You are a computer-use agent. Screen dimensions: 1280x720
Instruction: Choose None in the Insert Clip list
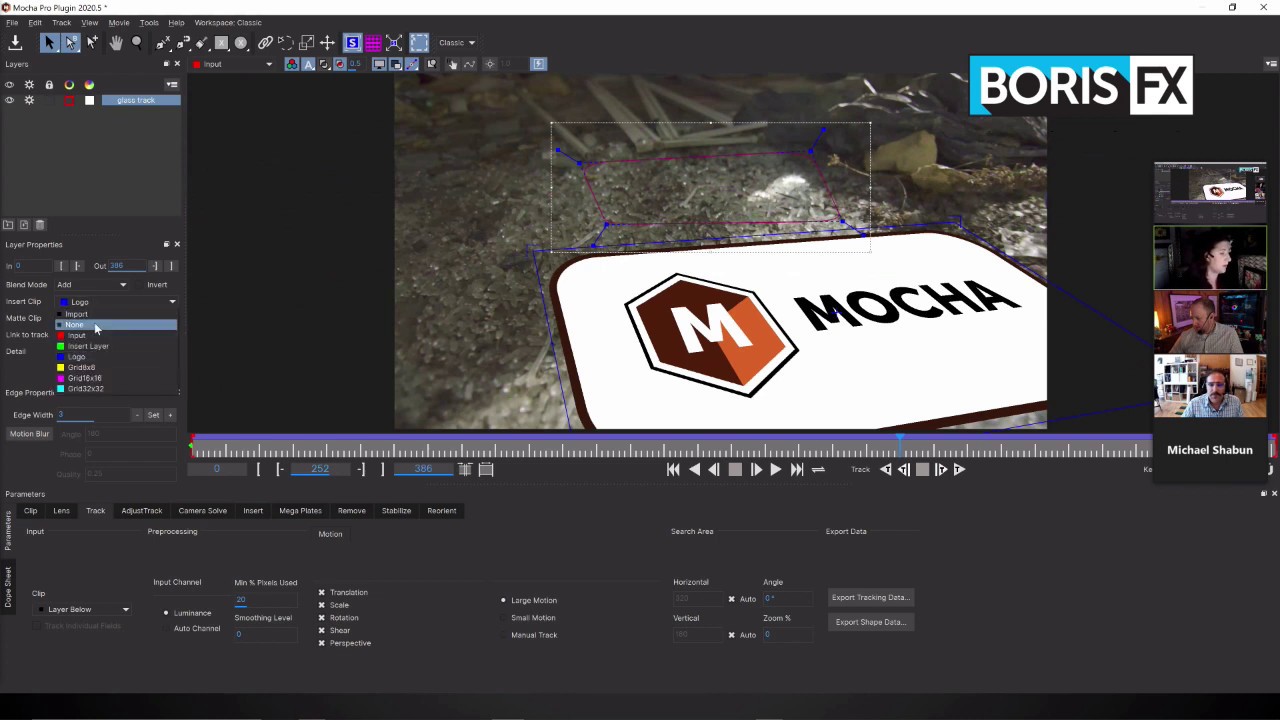(x=116, y=325)
